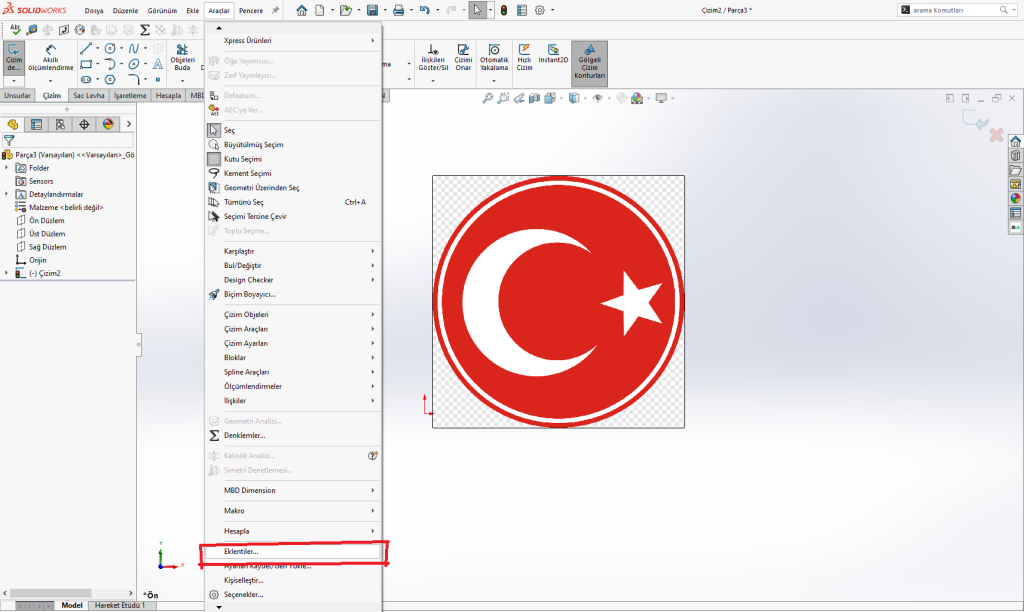Open the Home icon in the top toolbar
The height and width of the screenshot is (612, 1024).
tap(302, 10)
